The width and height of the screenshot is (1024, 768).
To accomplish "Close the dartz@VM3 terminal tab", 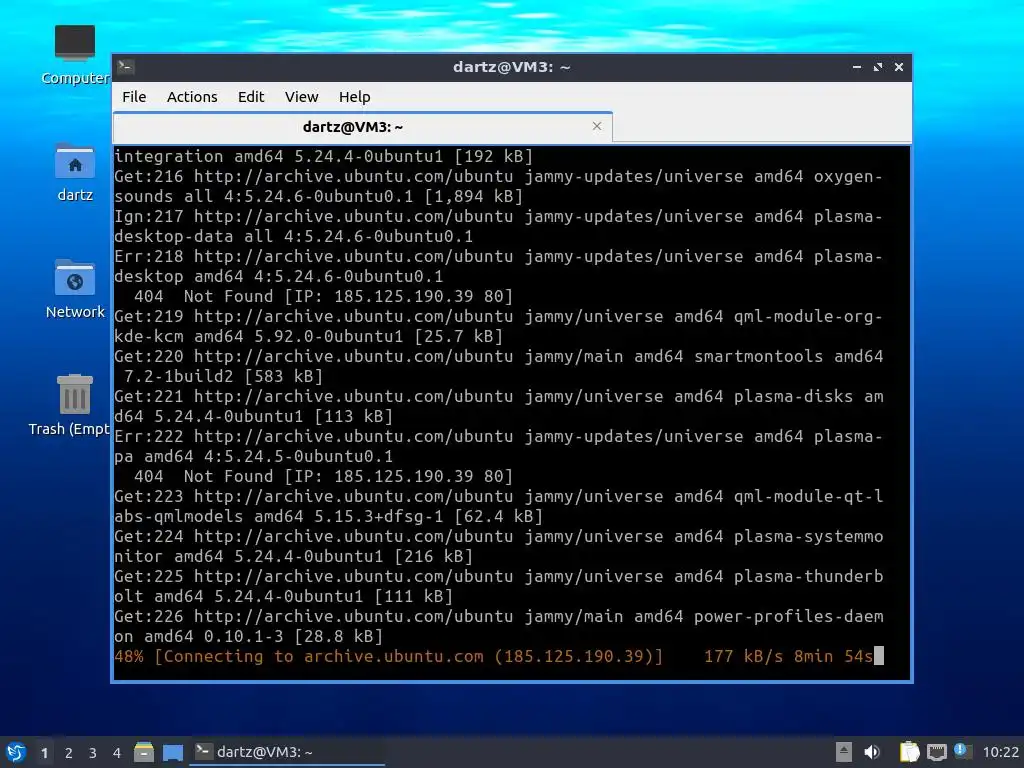I will point(597,126).
